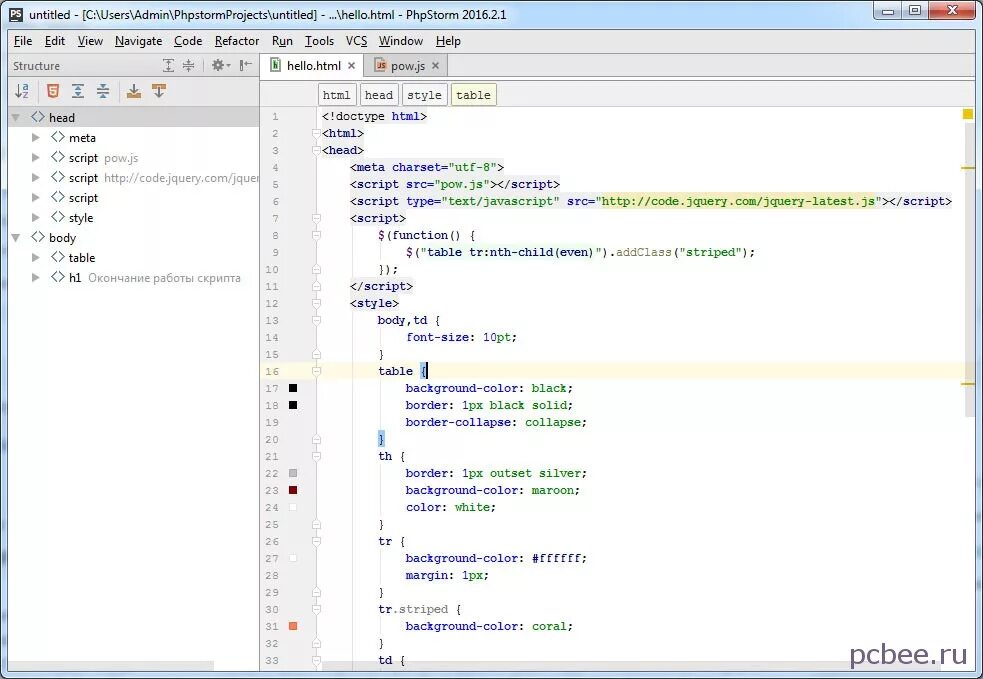Click the JS file icon on pow.js tab
This screenshot has height=679, width=983.
point(381,65)
